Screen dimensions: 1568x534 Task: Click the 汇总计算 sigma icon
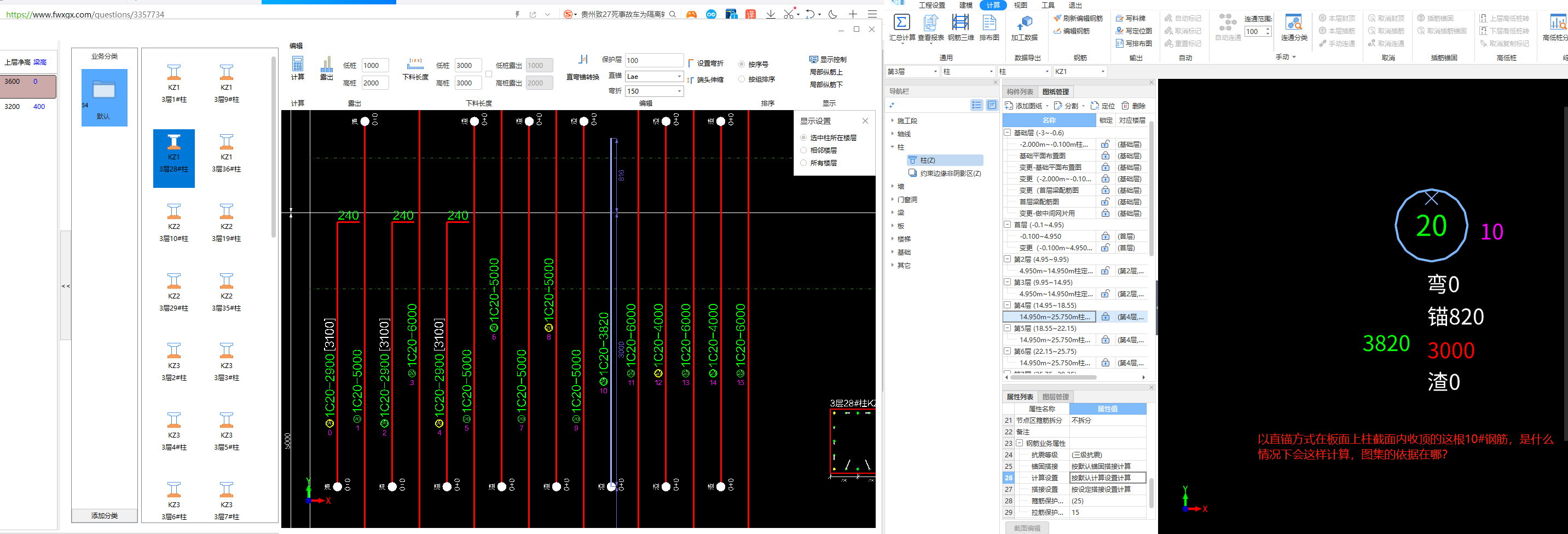tap(901, 22)
